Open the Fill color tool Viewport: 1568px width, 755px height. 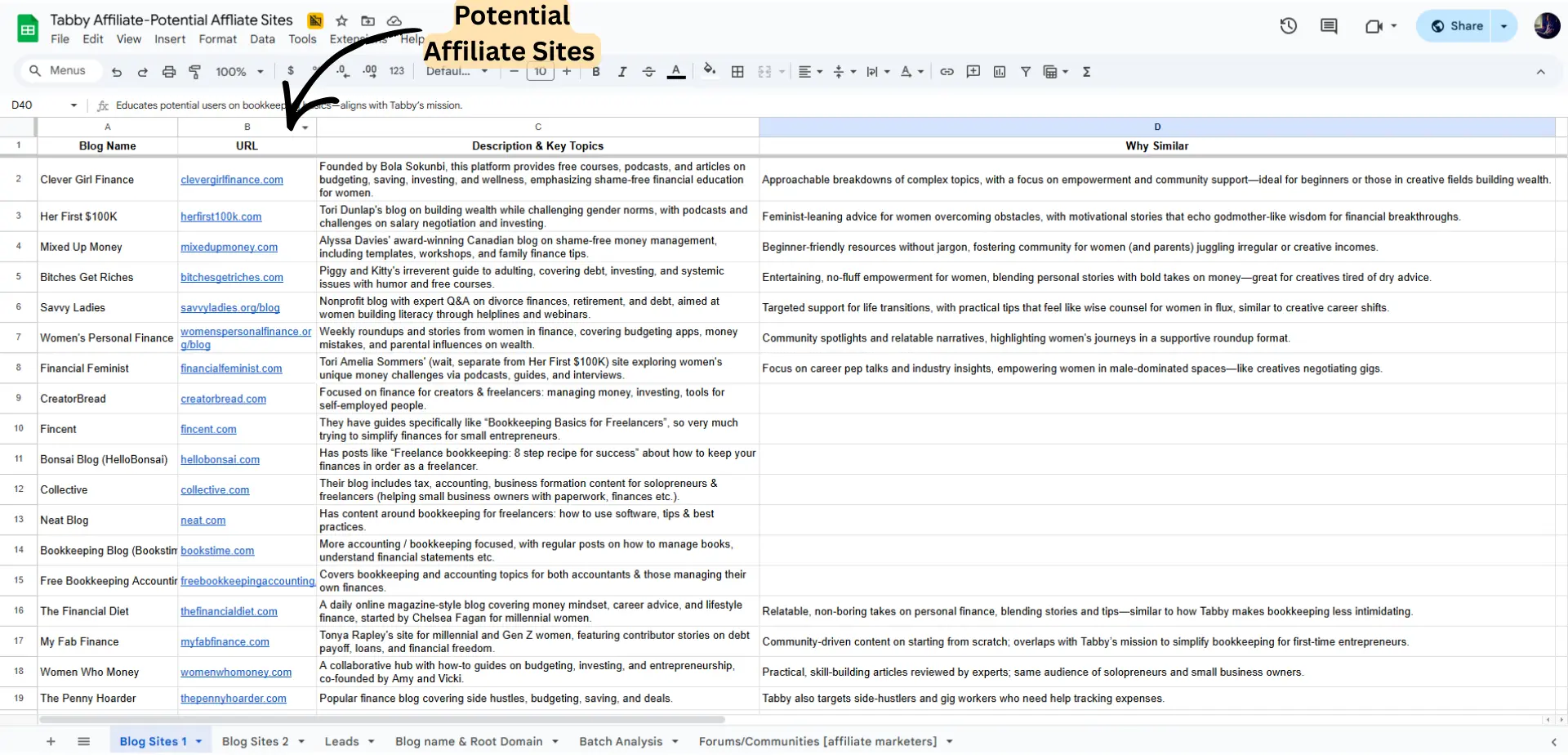pos(709,72)
